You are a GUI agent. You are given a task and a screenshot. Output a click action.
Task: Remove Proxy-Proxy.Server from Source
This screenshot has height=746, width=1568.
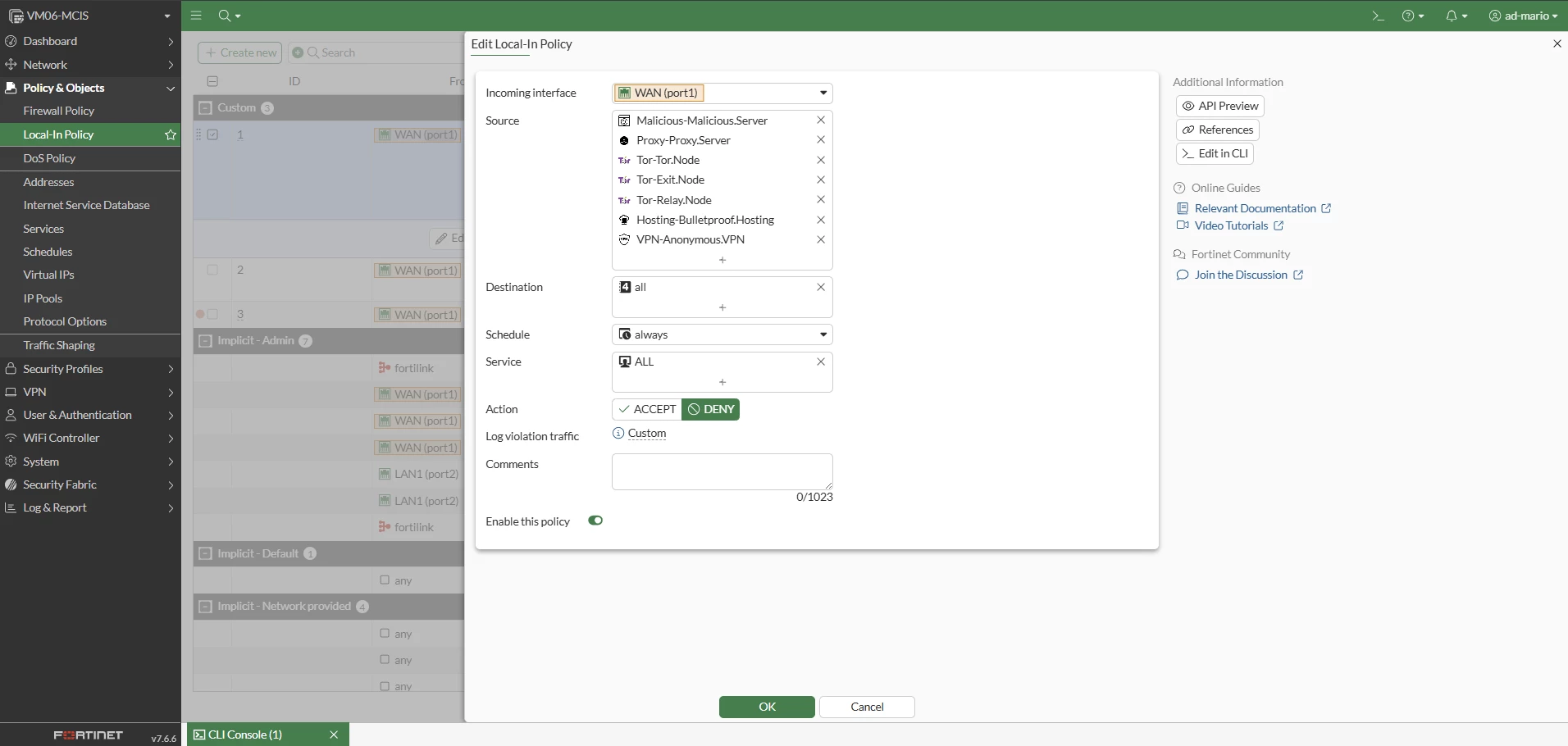coord(820,140)
